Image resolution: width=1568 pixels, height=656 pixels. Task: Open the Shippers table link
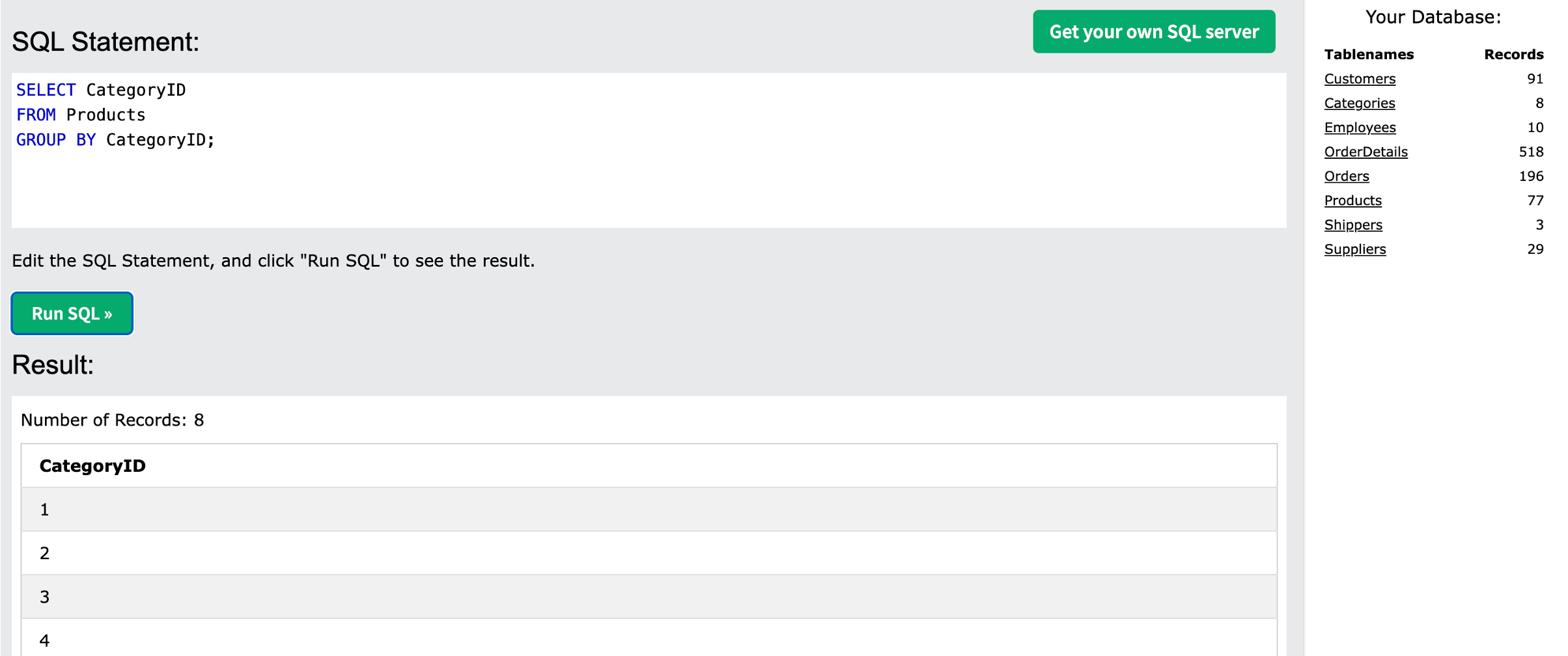coord(1352,225)
